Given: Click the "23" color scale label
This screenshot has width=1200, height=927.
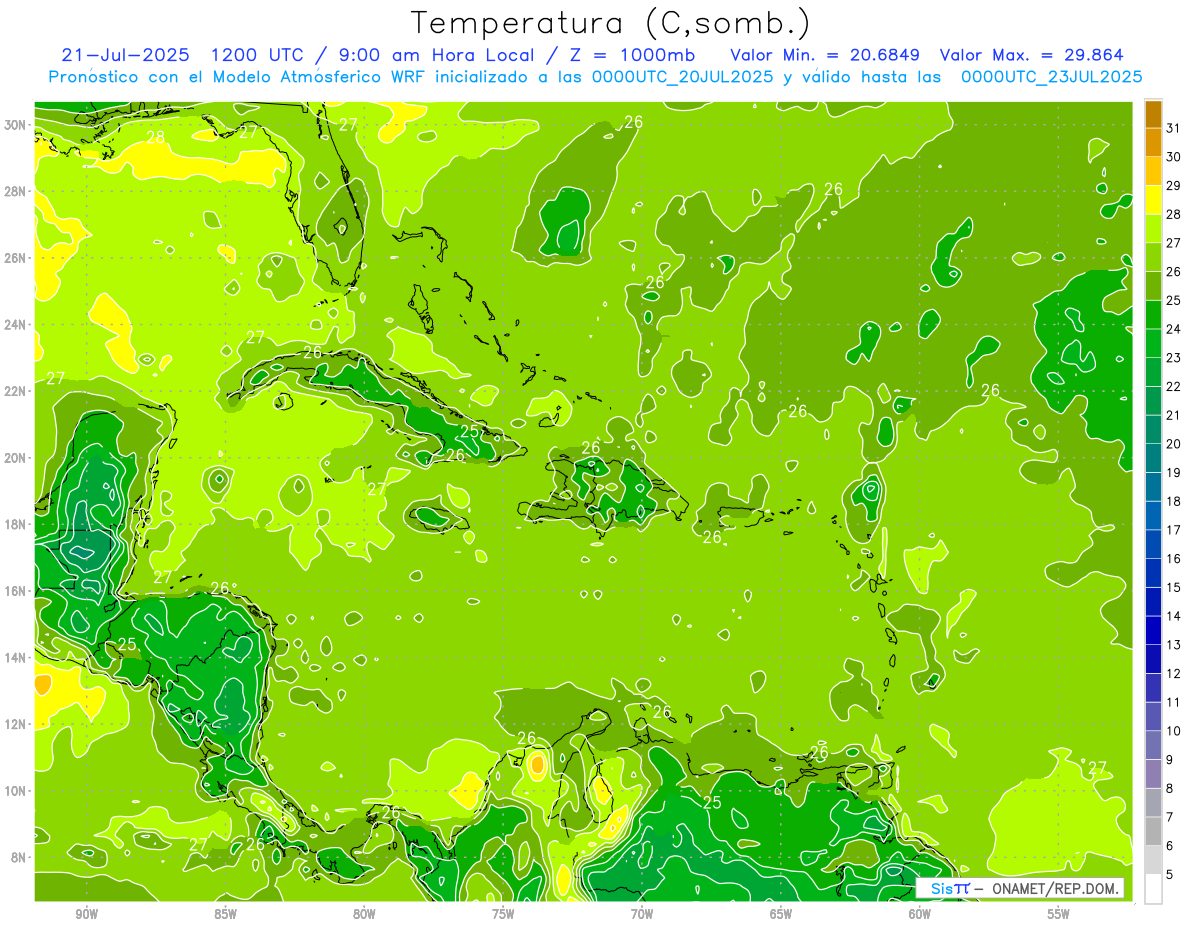Looking at the screenshot, I should click(1174, 357).
